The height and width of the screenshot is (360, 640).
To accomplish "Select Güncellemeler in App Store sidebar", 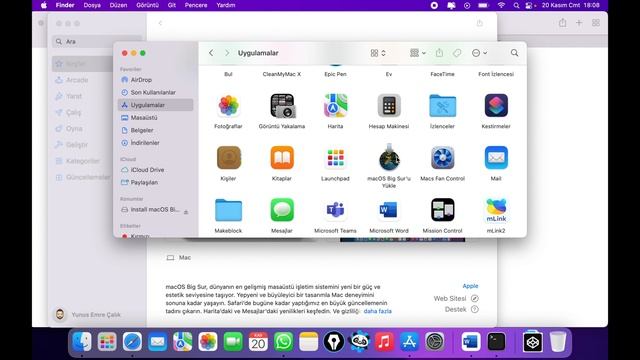I will click(x=83, y=177).
